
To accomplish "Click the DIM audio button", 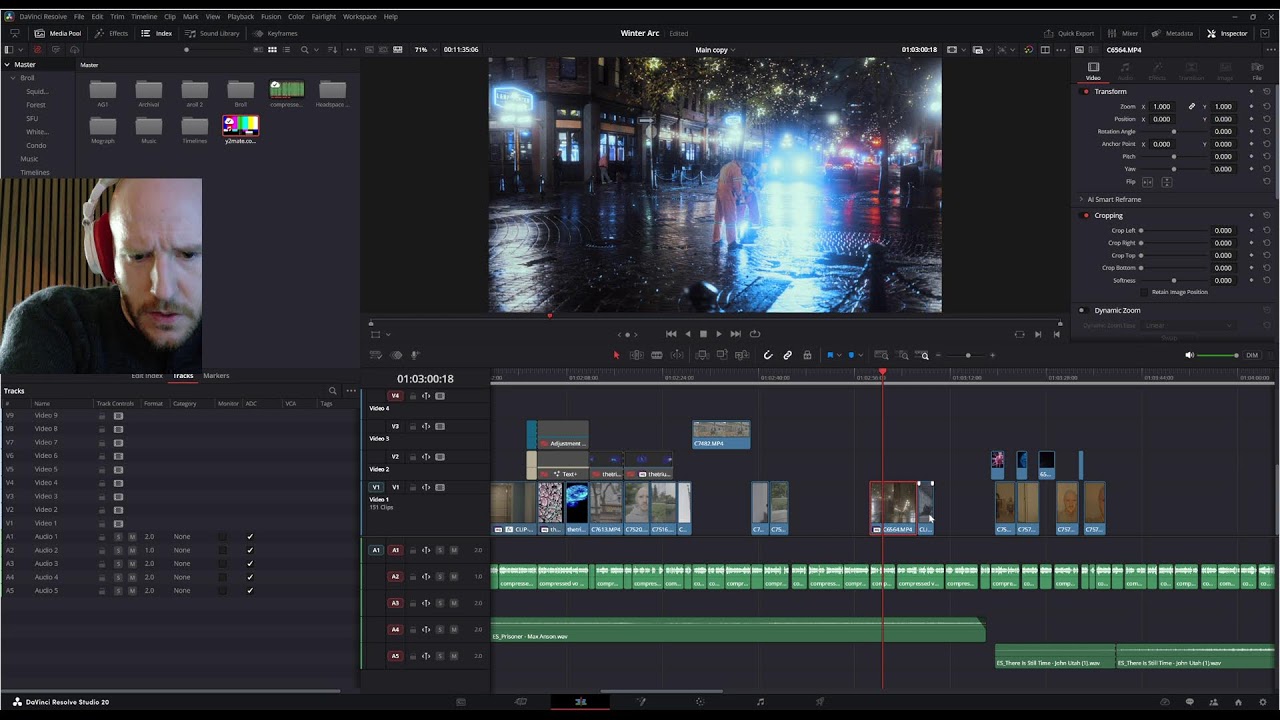I will click(1252, 355).
